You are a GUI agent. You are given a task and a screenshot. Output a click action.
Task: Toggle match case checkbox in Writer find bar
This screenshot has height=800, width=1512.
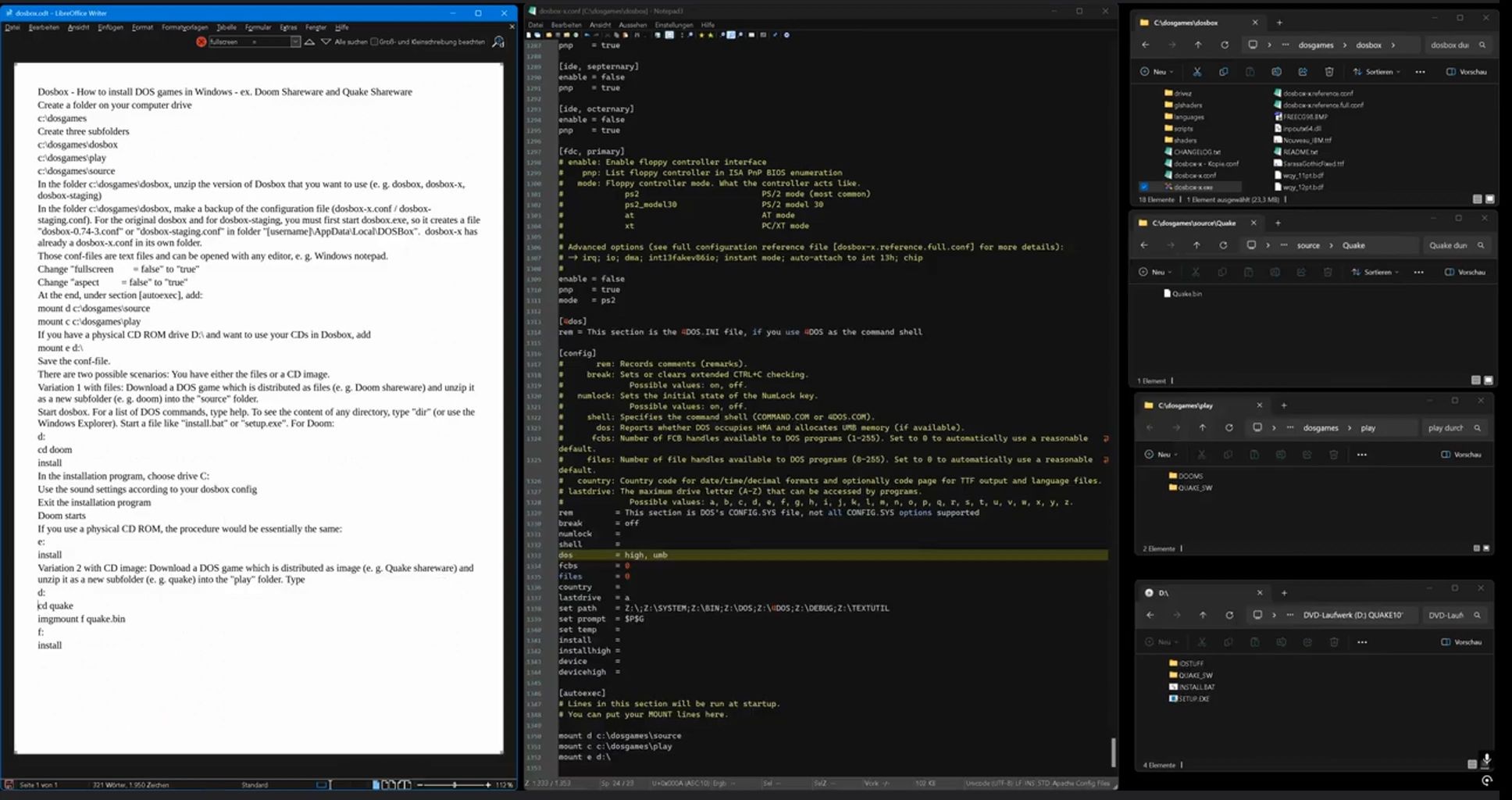(x=374, y=41)
